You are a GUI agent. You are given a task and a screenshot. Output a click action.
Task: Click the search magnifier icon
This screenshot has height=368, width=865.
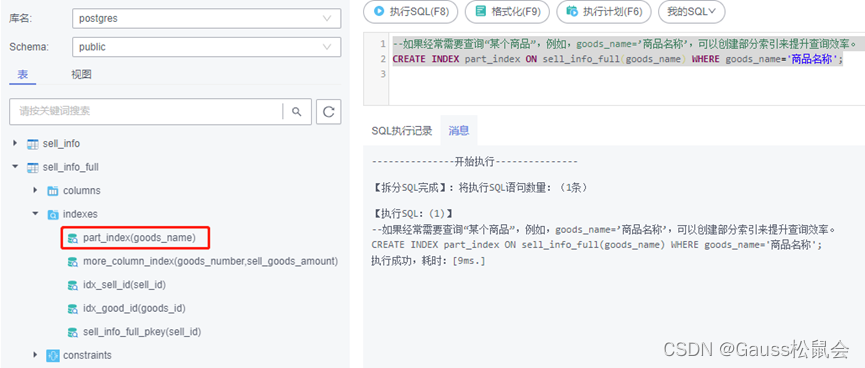coord(297,111)
